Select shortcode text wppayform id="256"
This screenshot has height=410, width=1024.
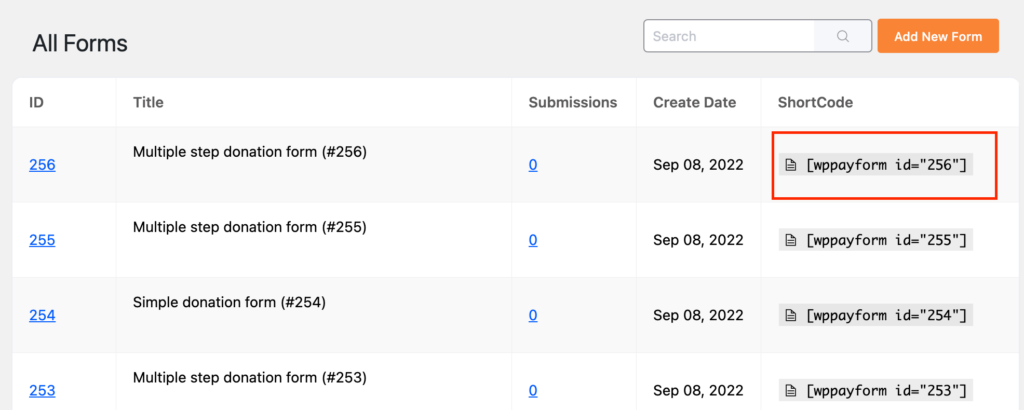click(886, 165)
